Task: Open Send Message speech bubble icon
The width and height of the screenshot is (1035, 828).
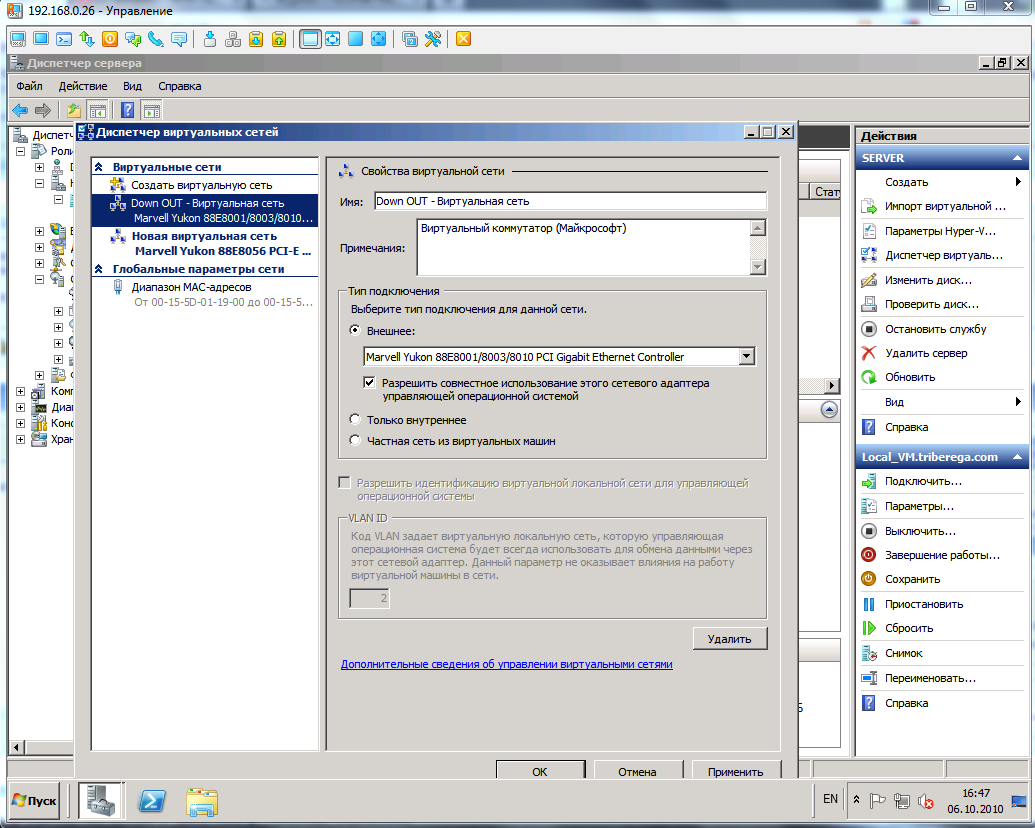Action: coord(179,39)
